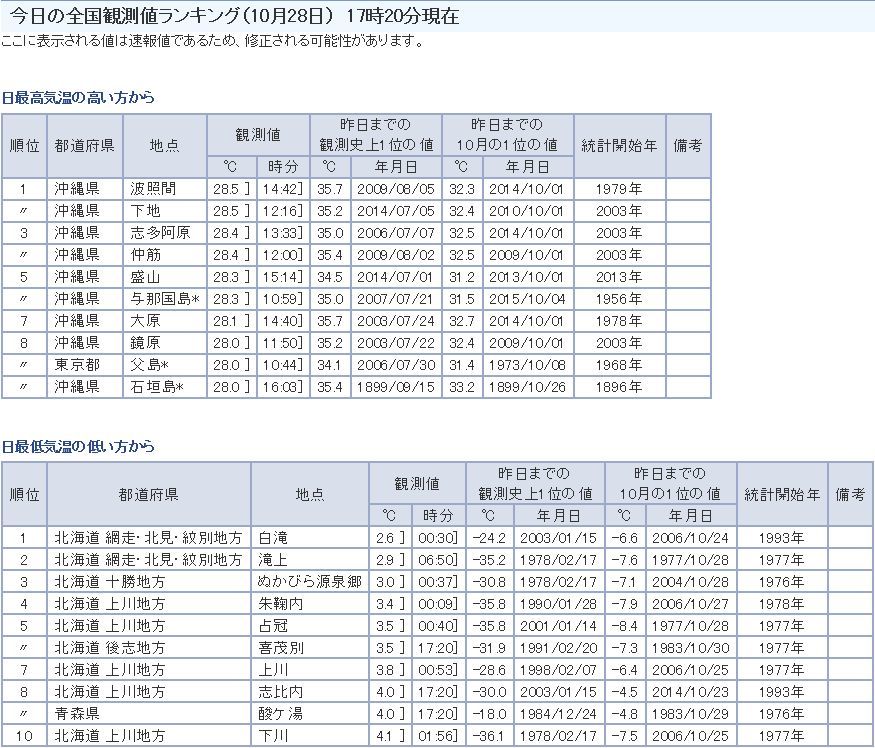875x748 pixels.
Task: Select the ぬかびら源泉郷 station
Action: click(x=306, y=582)
